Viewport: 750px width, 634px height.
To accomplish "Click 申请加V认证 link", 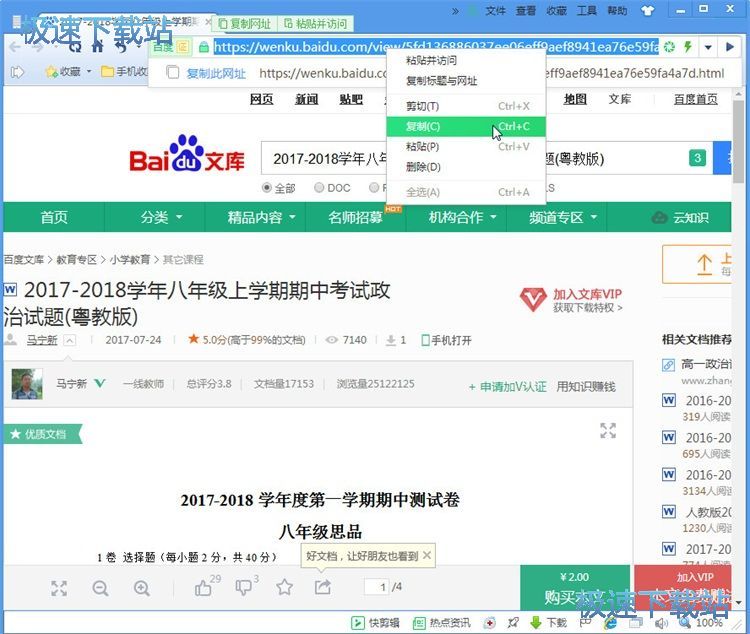I will (507, 387).
